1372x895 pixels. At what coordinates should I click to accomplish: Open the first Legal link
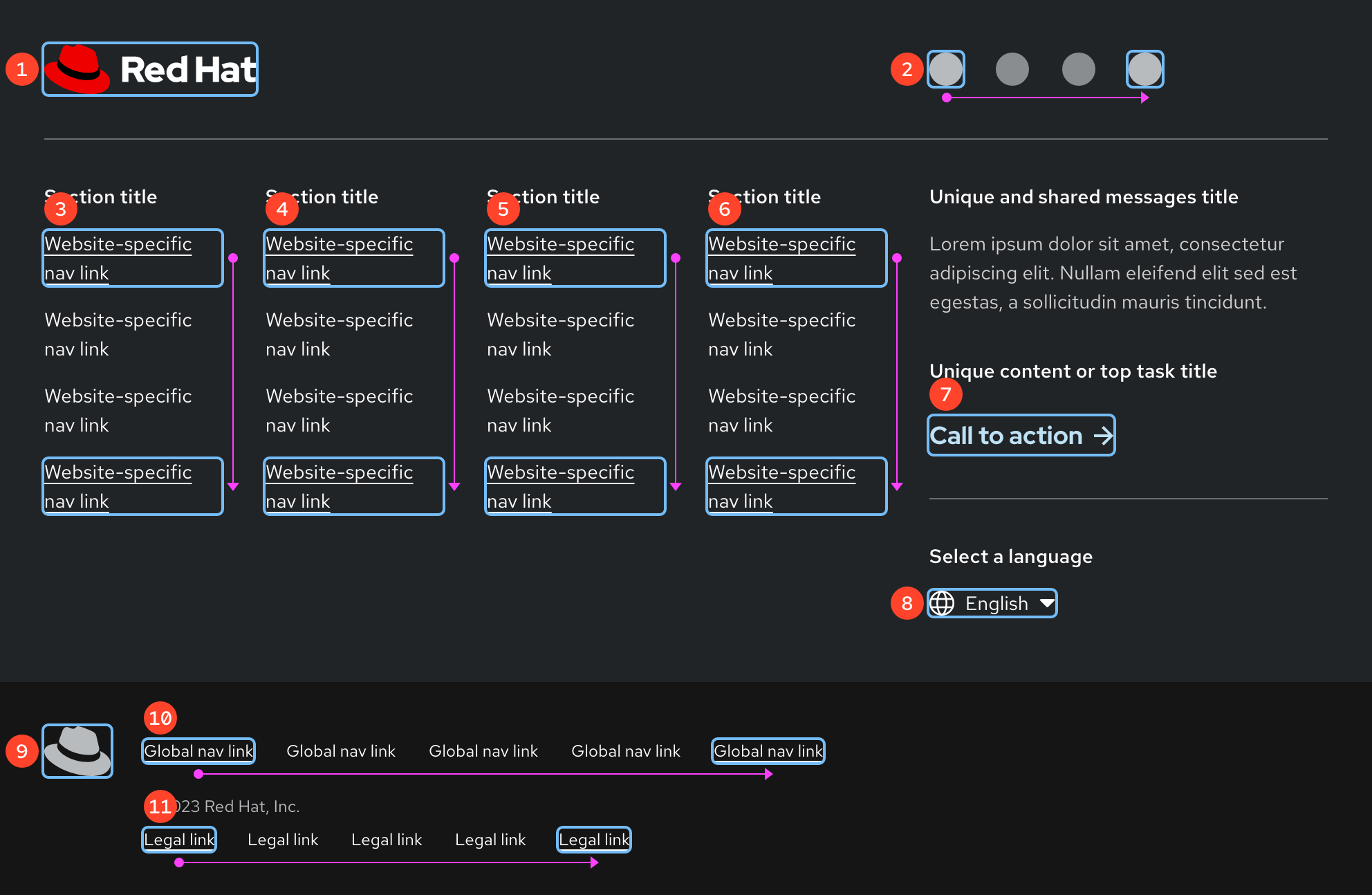coord(179,839)
